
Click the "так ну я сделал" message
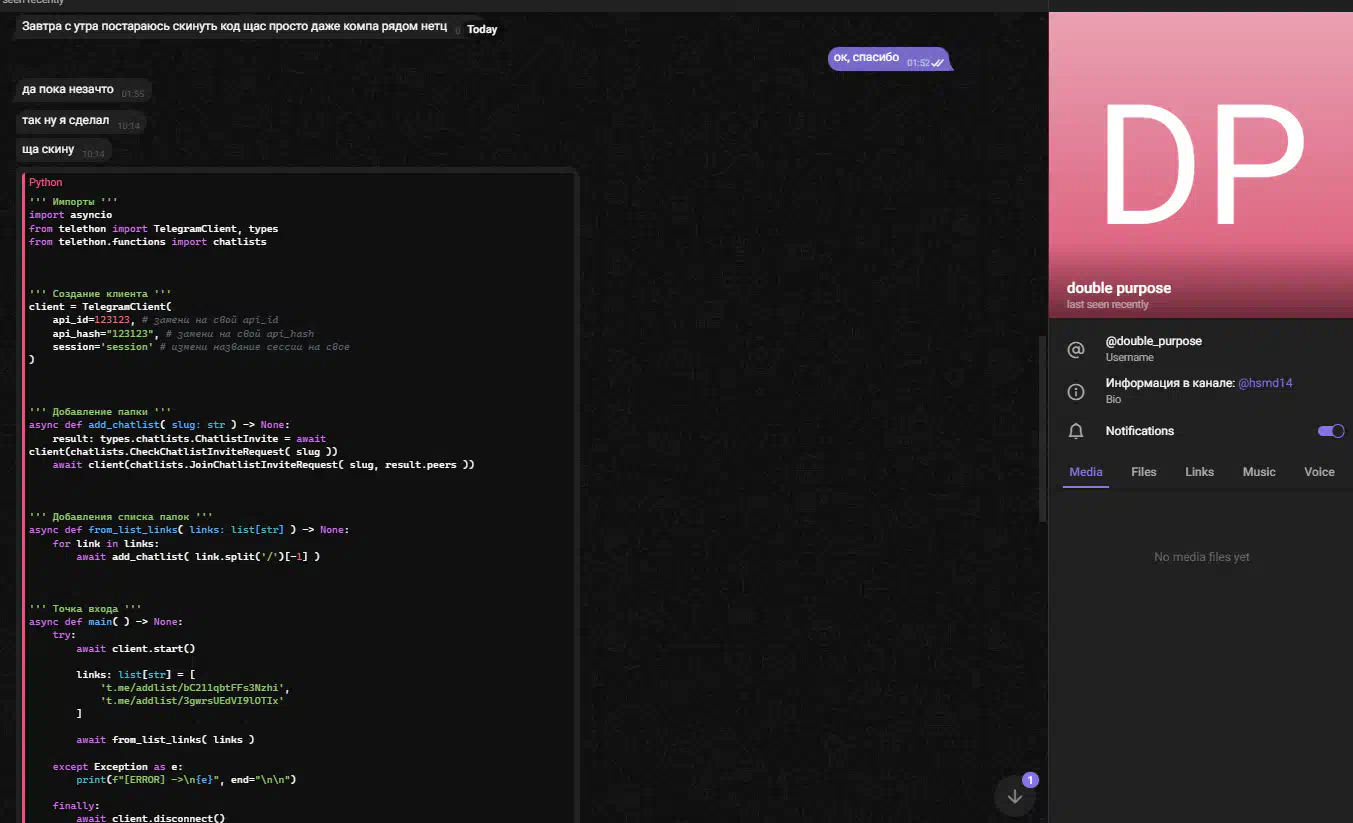80,121
